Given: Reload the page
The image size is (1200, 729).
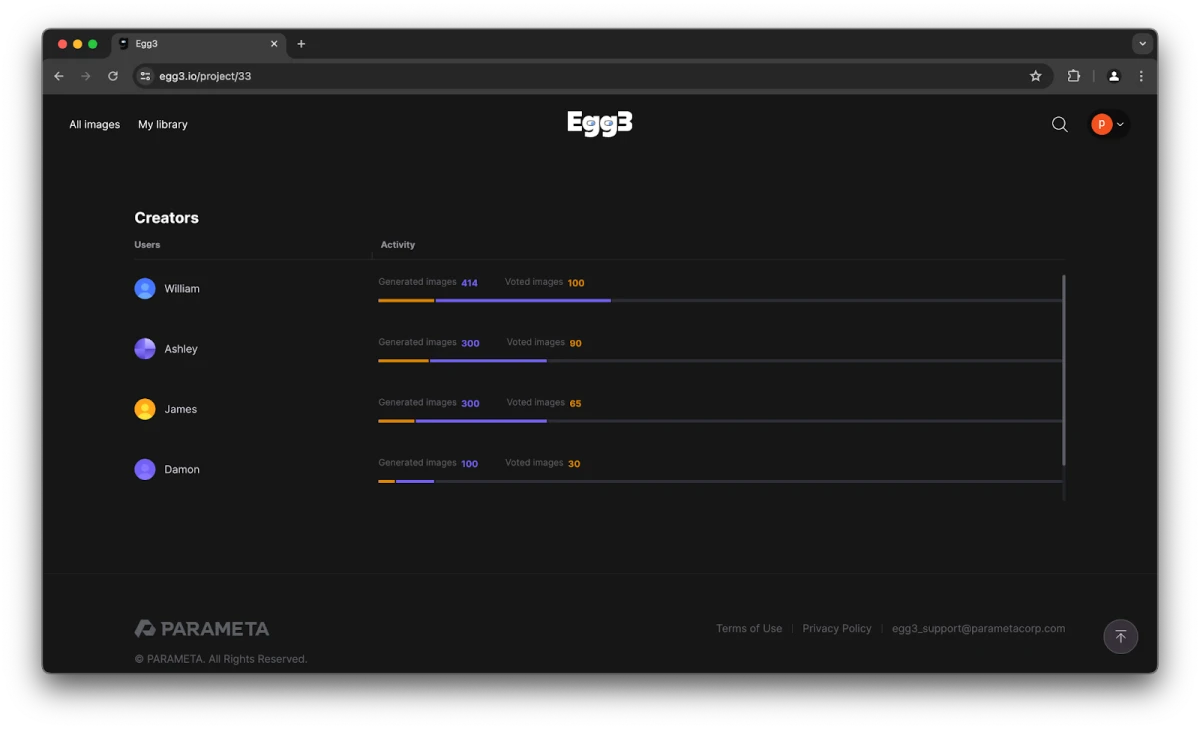Looking at the screenshot, I should (113, 76).
